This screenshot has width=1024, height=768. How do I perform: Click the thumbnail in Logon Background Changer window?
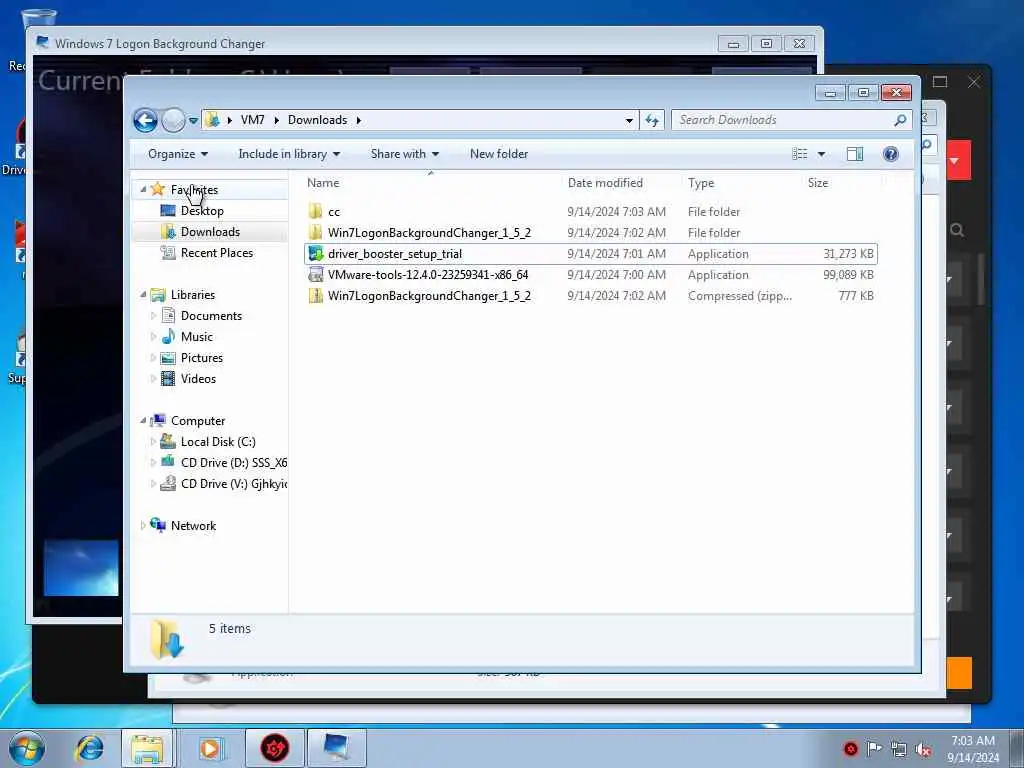pos(81,568)
